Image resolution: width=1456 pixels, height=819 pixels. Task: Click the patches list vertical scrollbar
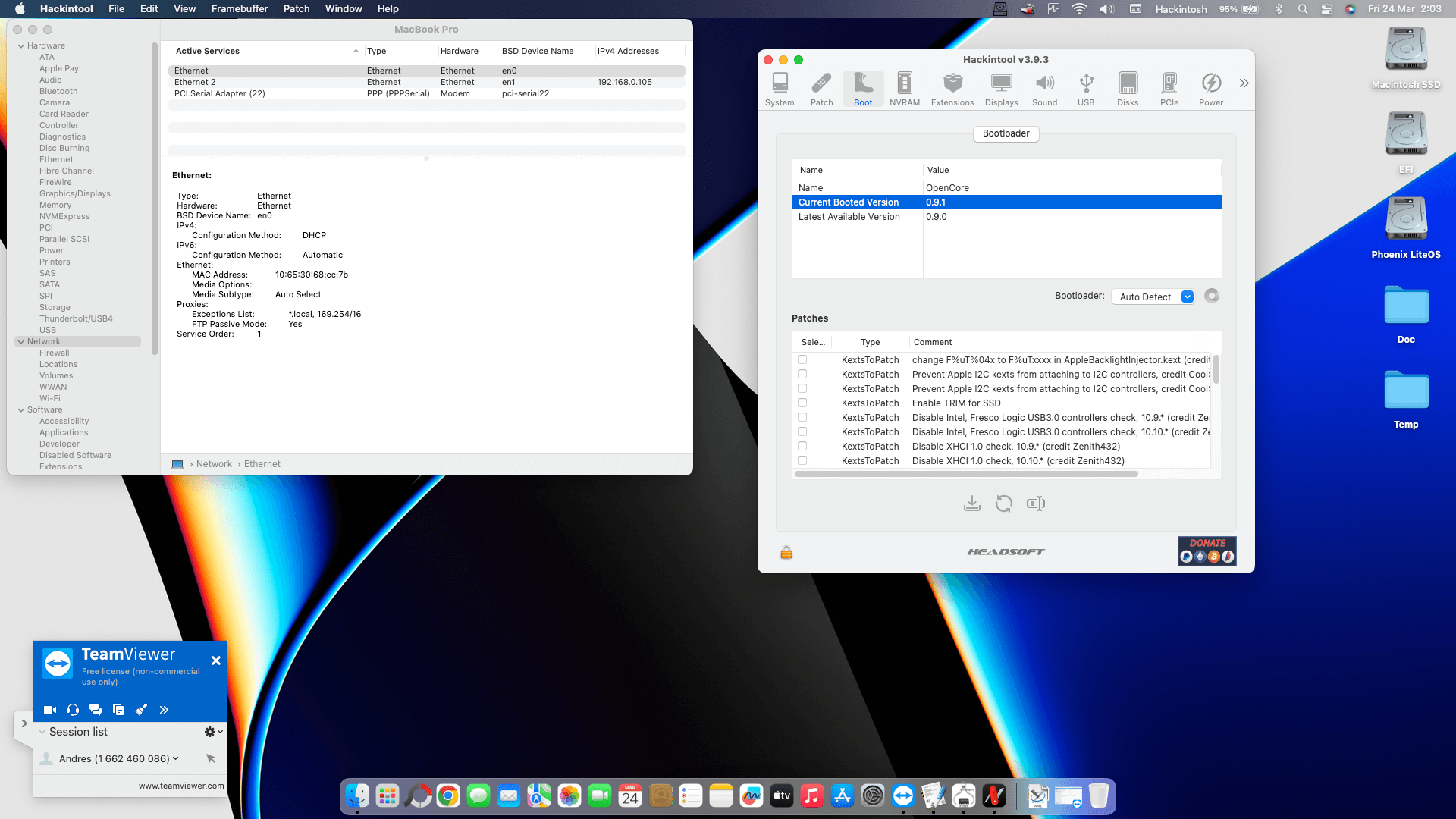tap(1216, 369)
